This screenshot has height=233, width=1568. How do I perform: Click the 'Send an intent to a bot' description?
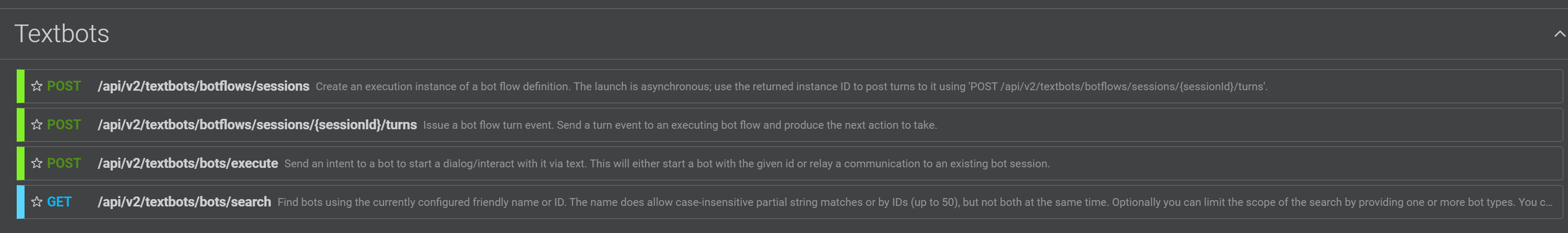(667, 164)
